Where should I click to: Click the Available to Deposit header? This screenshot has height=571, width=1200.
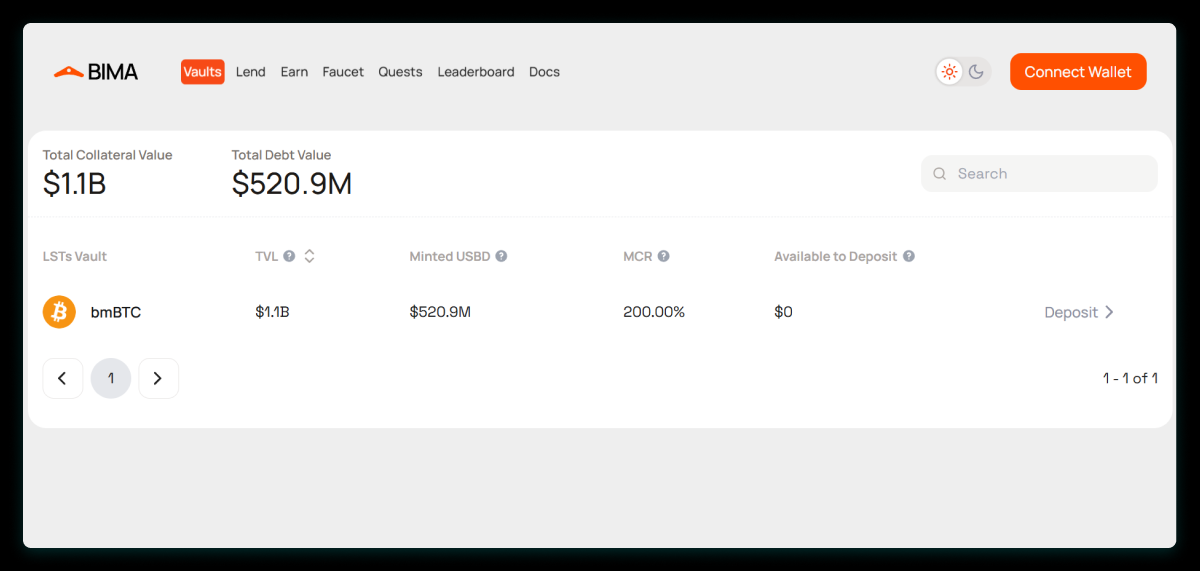click(836, 256)
